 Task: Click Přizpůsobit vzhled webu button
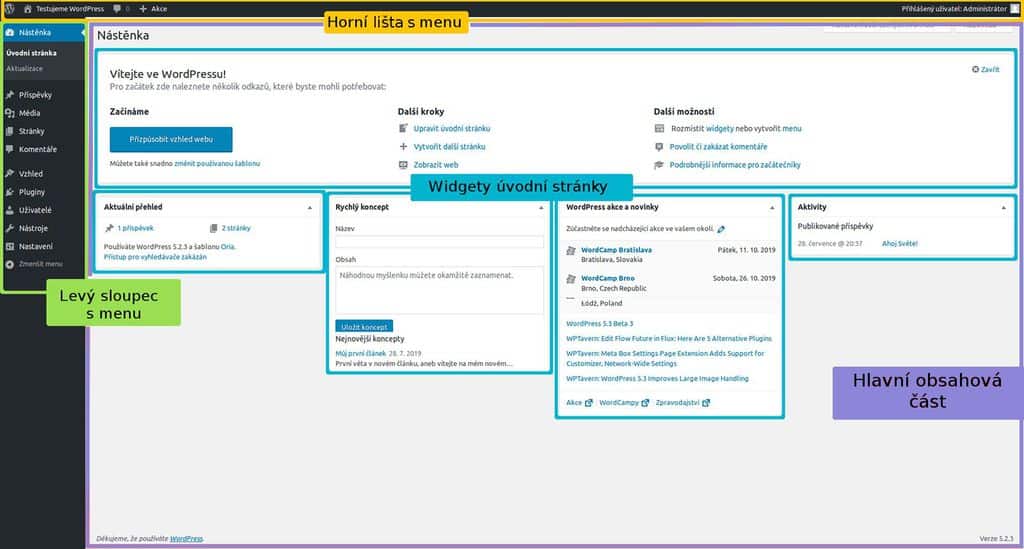171,139
